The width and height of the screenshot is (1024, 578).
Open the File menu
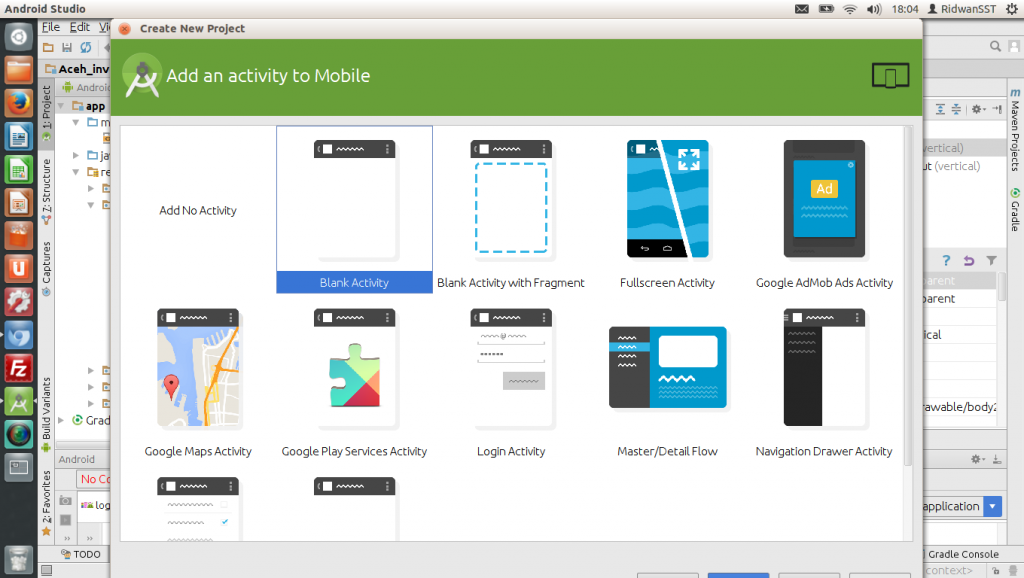(51, 27)
